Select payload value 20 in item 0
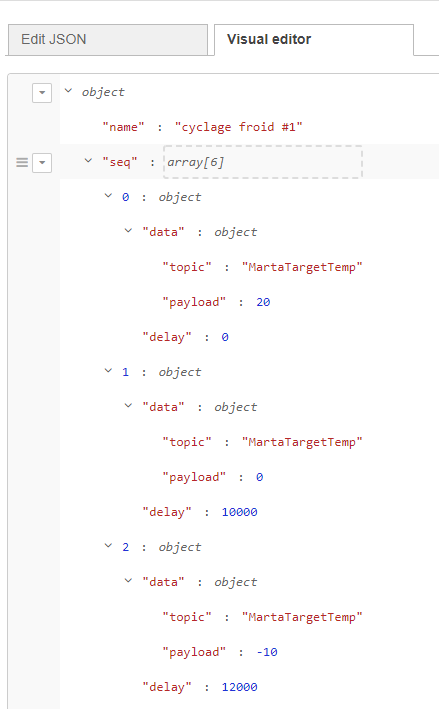This screenshot has height=709, width=439. (263, 302)
